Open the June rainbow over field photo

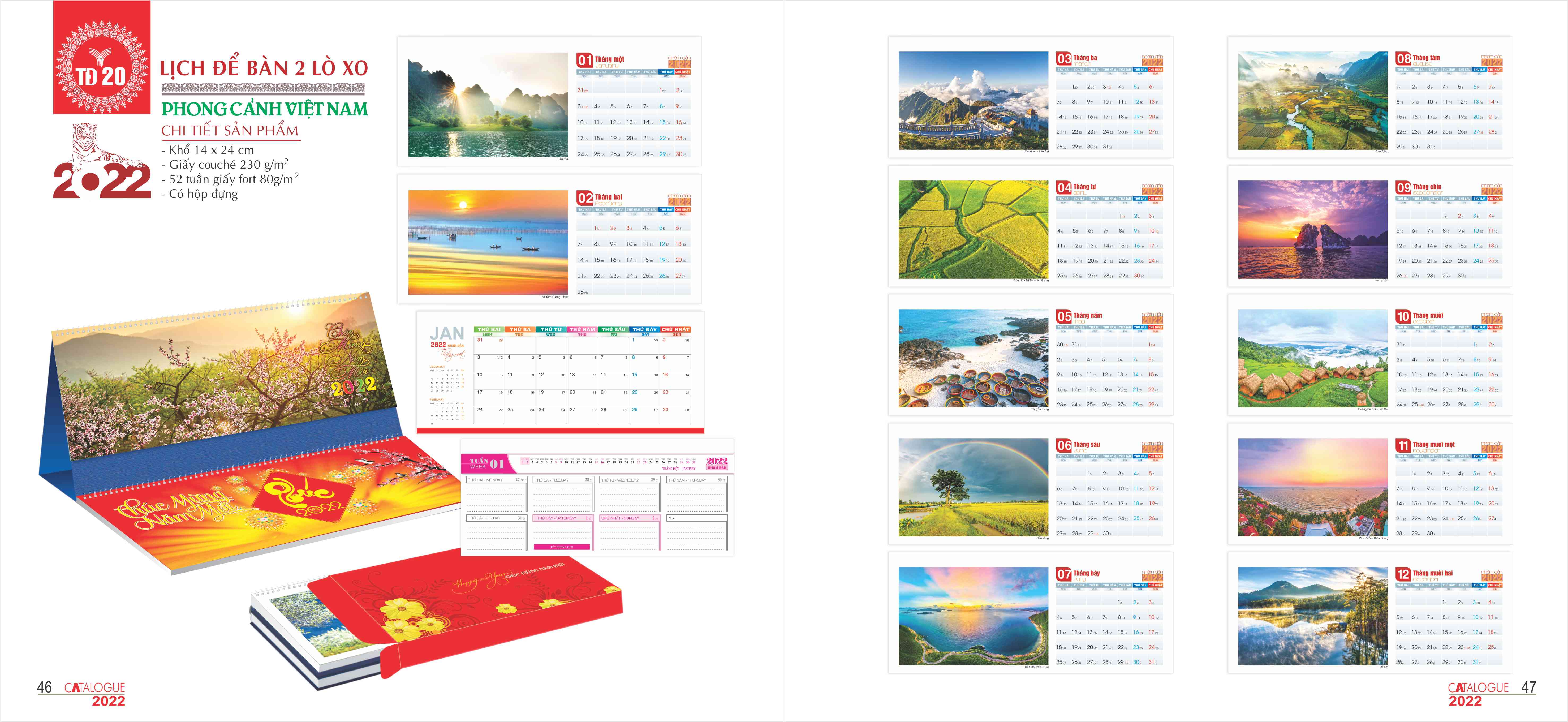[x=973, y=488]
